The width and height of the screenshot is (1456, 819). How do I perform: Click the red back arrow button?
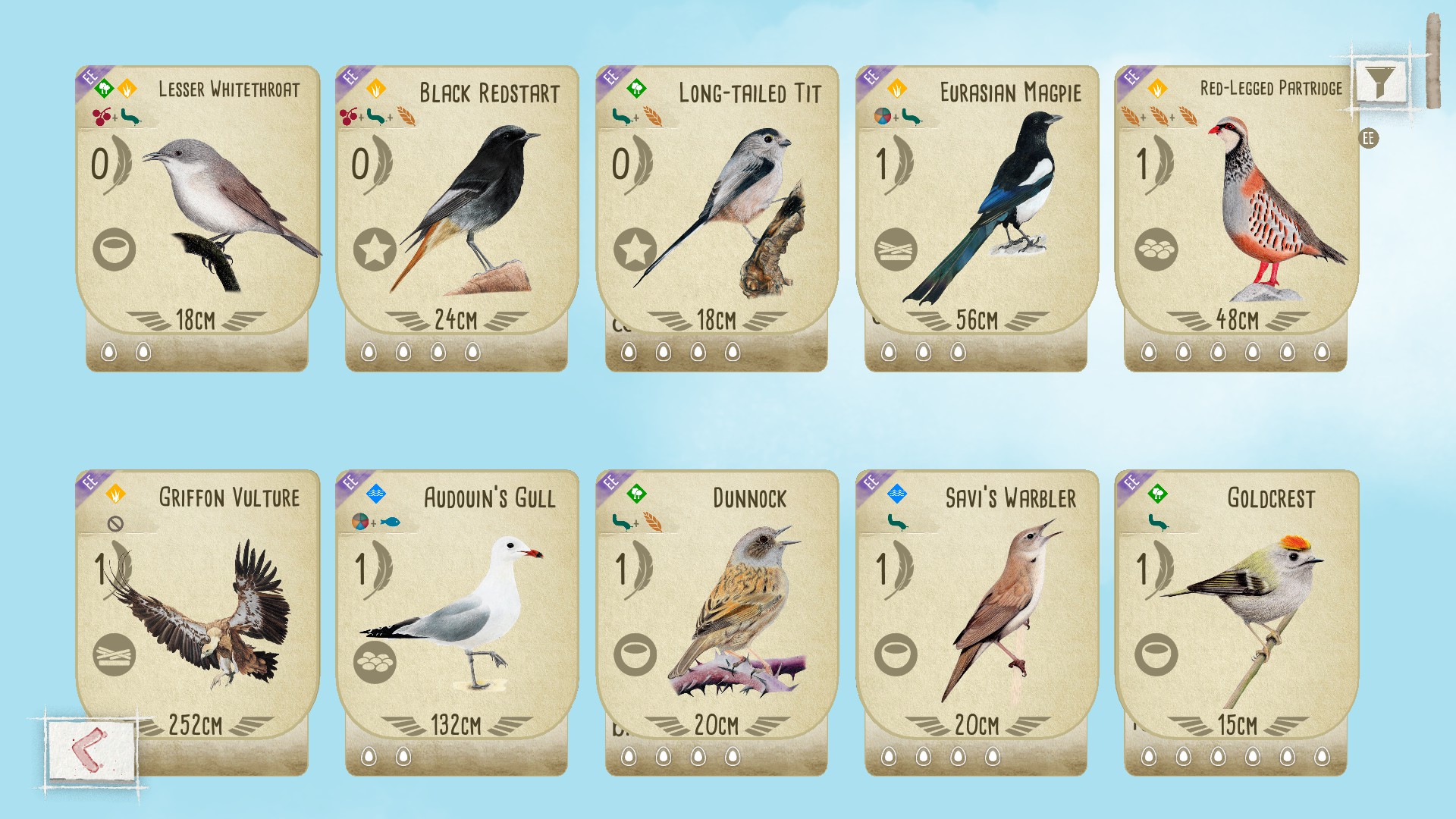(91, 750)
